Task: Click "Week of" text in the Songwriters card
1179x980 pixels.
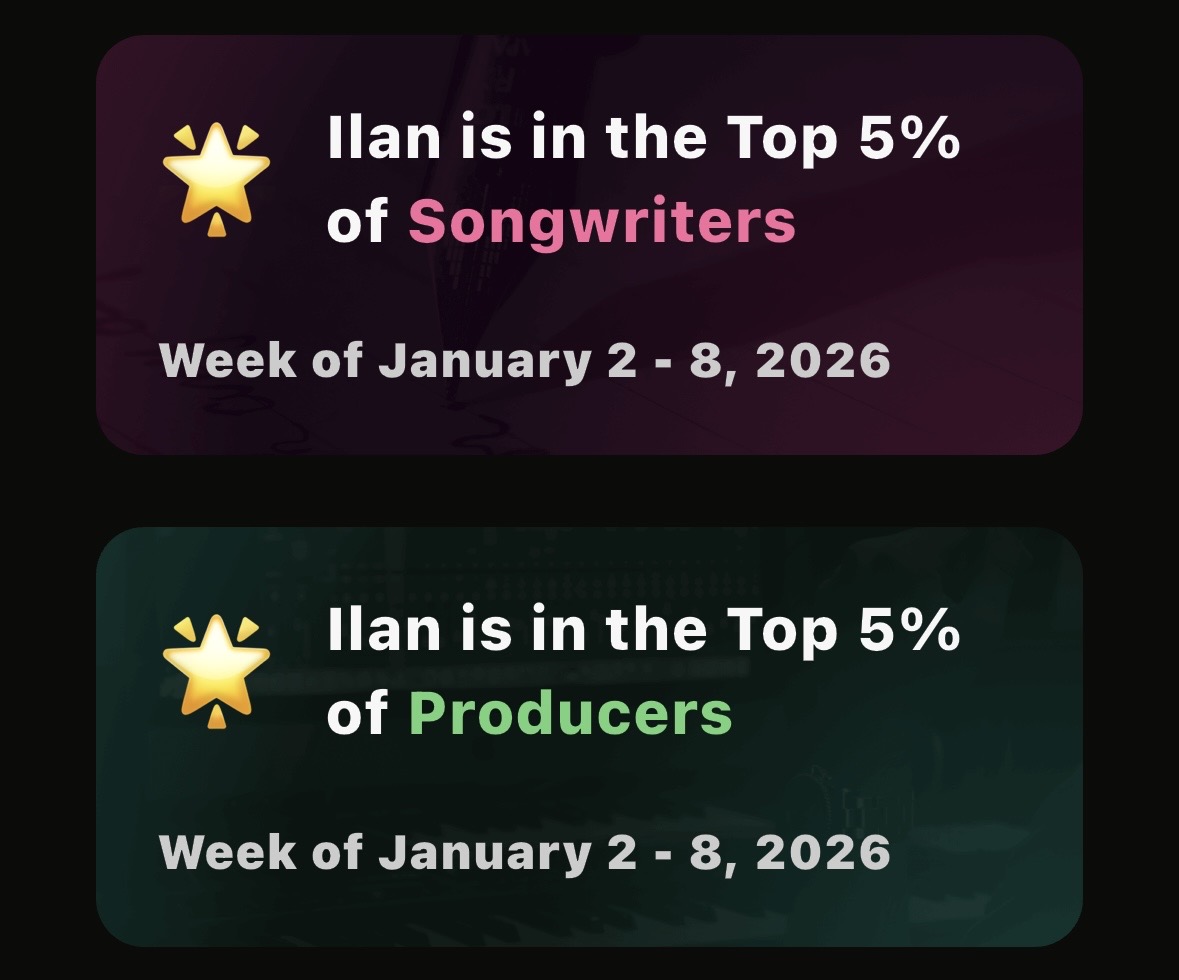Action: point(261,360)
